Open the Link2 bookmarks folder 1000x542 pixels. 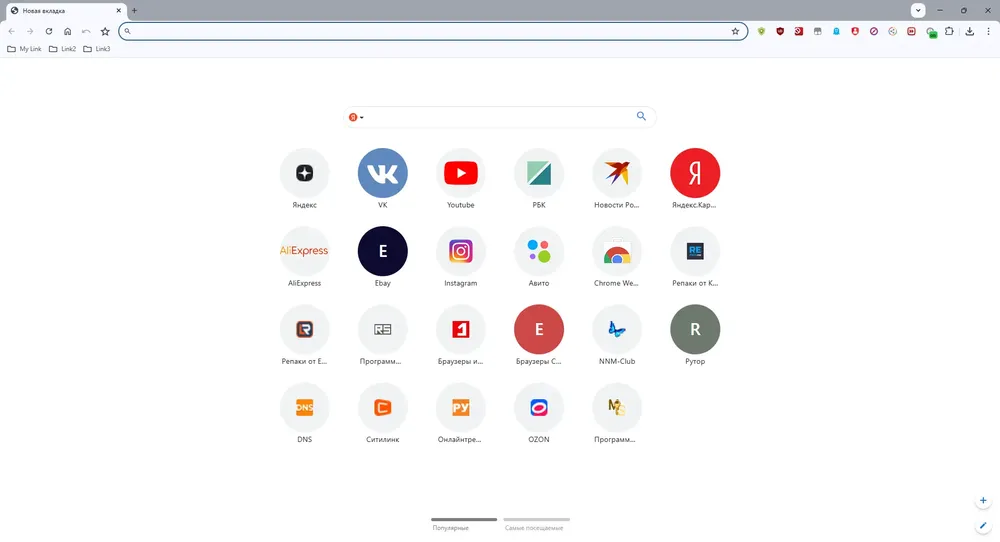(x=62, y=49)
